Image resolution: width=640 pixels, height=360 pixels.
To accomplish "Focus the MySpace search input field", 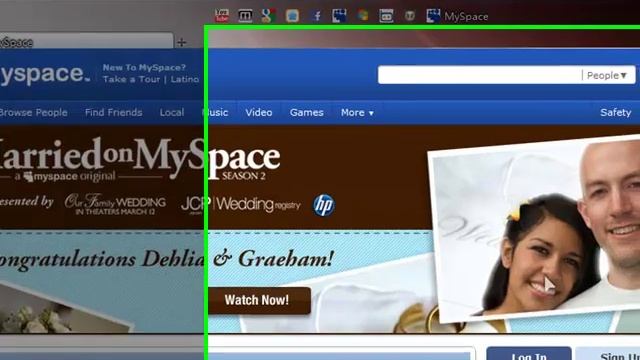I will (480, 75).
